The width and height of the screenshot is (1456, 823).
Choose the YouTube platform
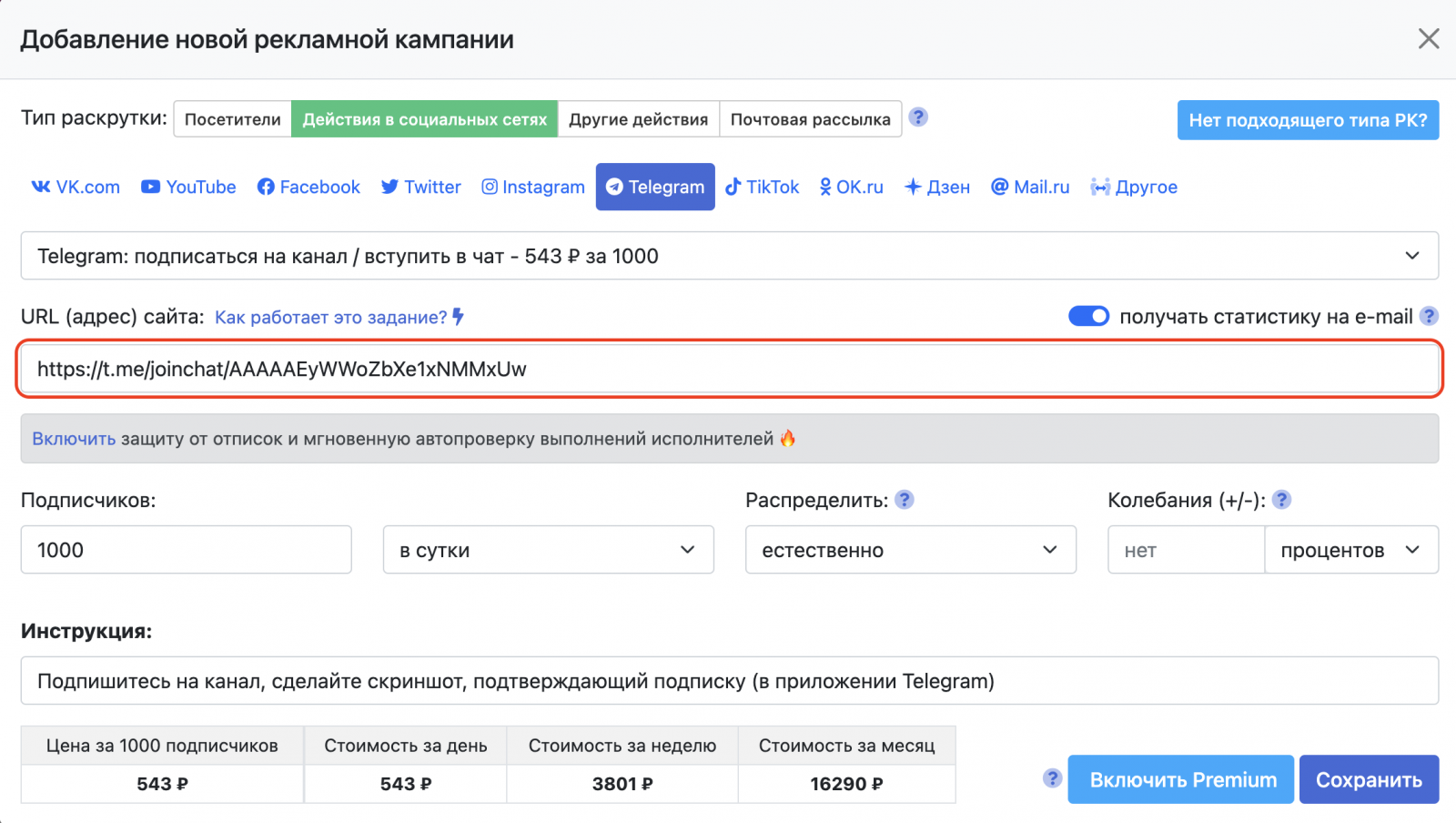point(188,187)
